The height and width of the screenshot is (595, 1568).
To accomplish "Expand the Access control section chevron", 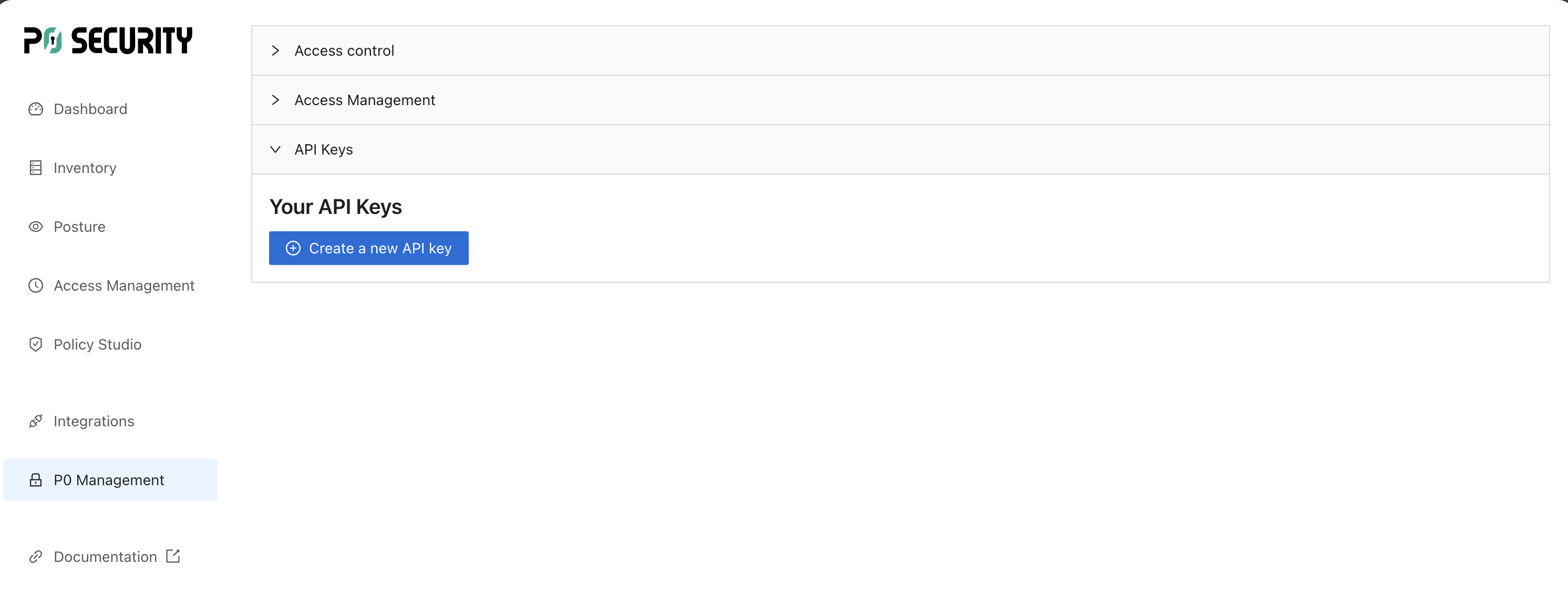I will 275,50.
